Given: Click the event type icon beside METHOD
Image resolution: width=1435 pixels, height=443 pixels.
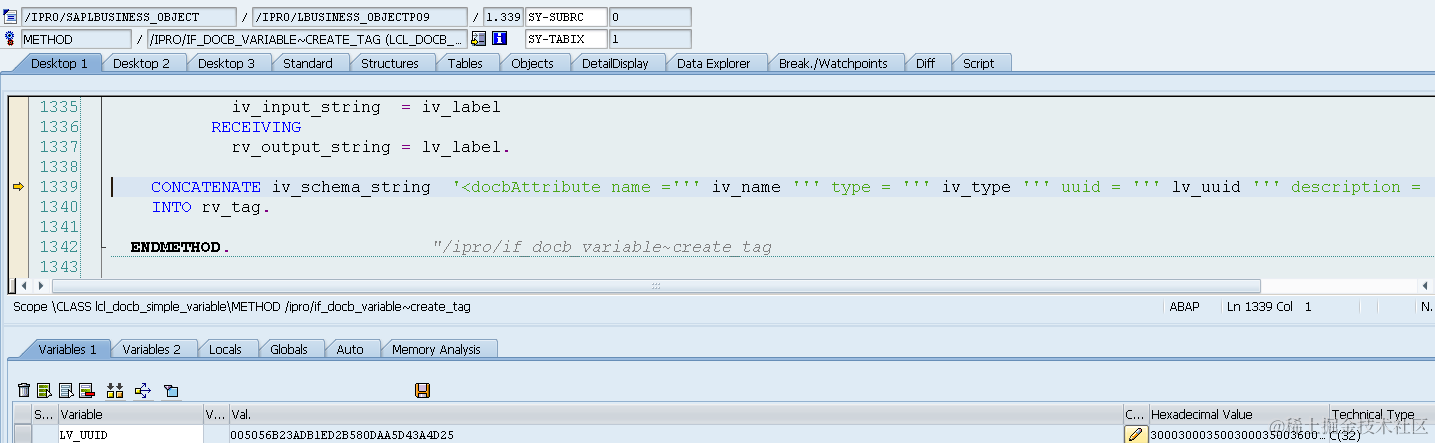Looking at the screenshot, I should (10, 38).
